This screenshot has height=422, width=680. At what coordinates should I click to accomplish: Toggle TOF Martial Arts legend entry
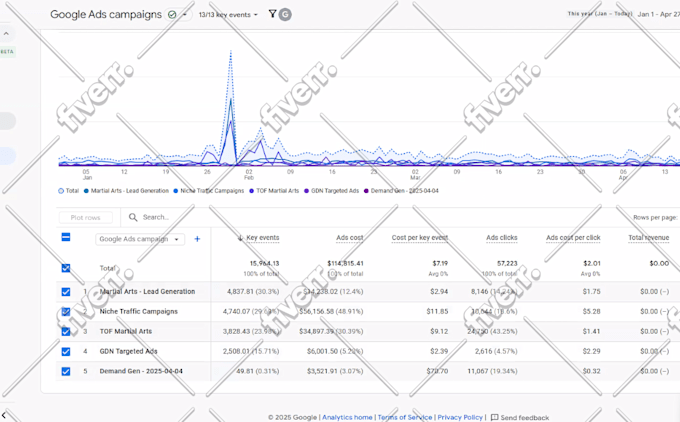tap(274, 191)
